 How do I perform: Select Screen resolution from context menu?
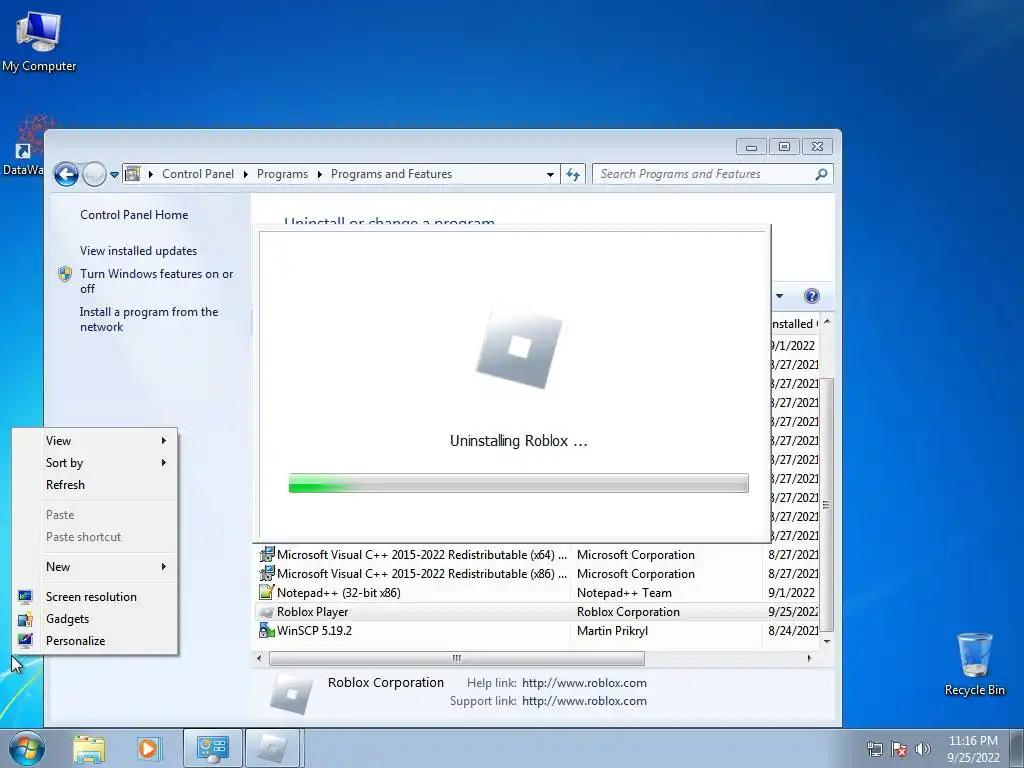click(x=95, y=597)
